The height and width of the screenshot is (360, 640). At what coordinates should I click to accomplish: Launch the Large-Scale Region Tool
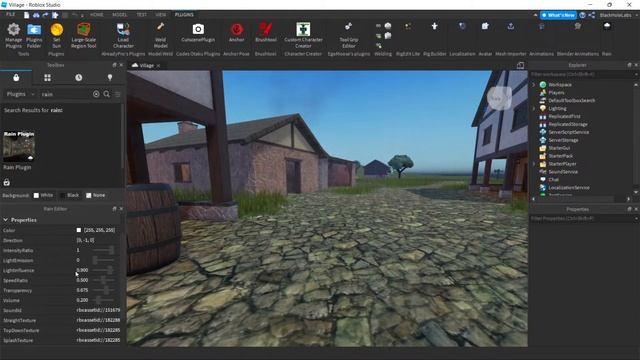click(x=84, y=35)
